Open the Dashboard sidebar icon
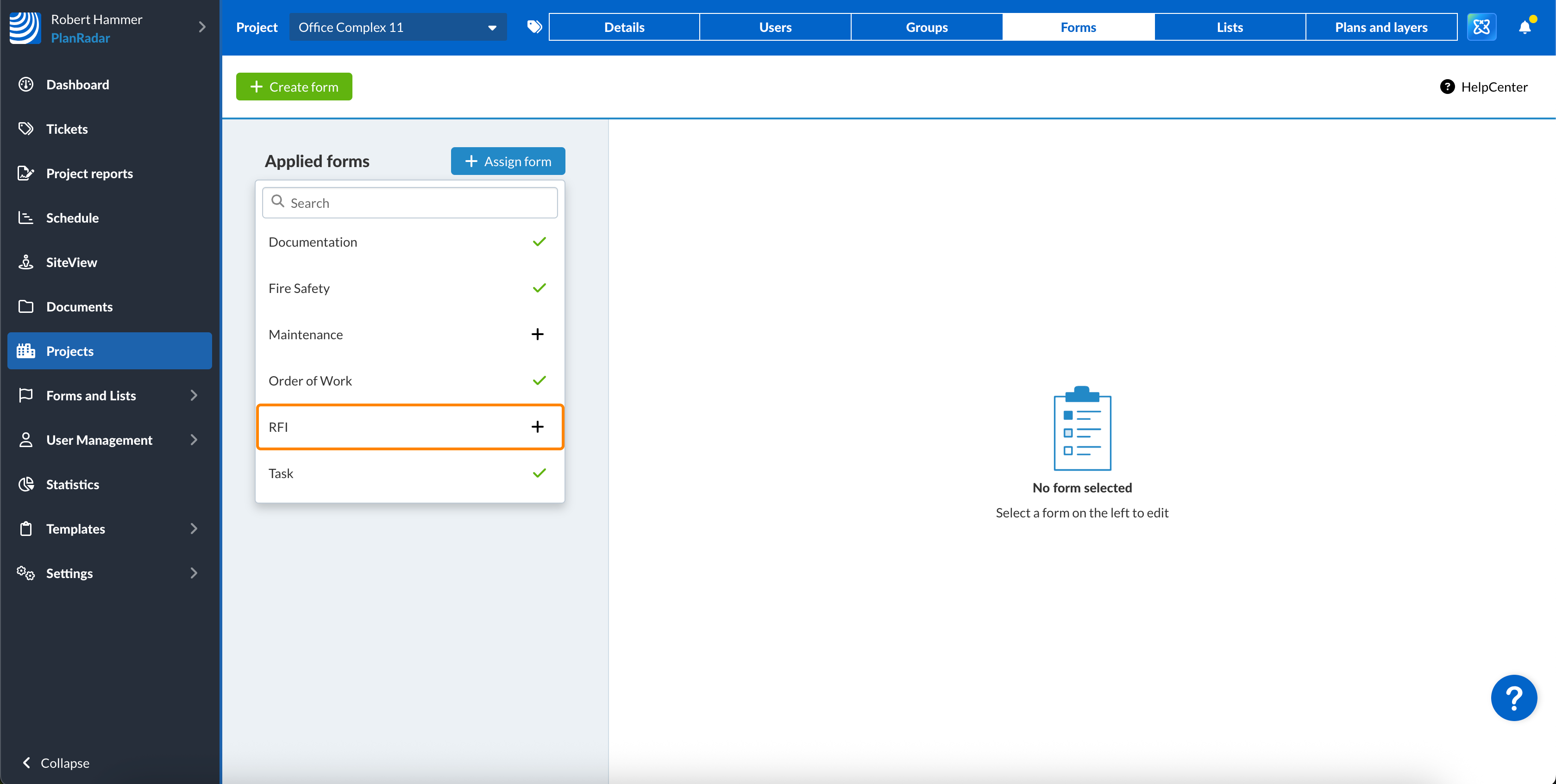Viewport: 1556px width, 784px height. (25, 85)
